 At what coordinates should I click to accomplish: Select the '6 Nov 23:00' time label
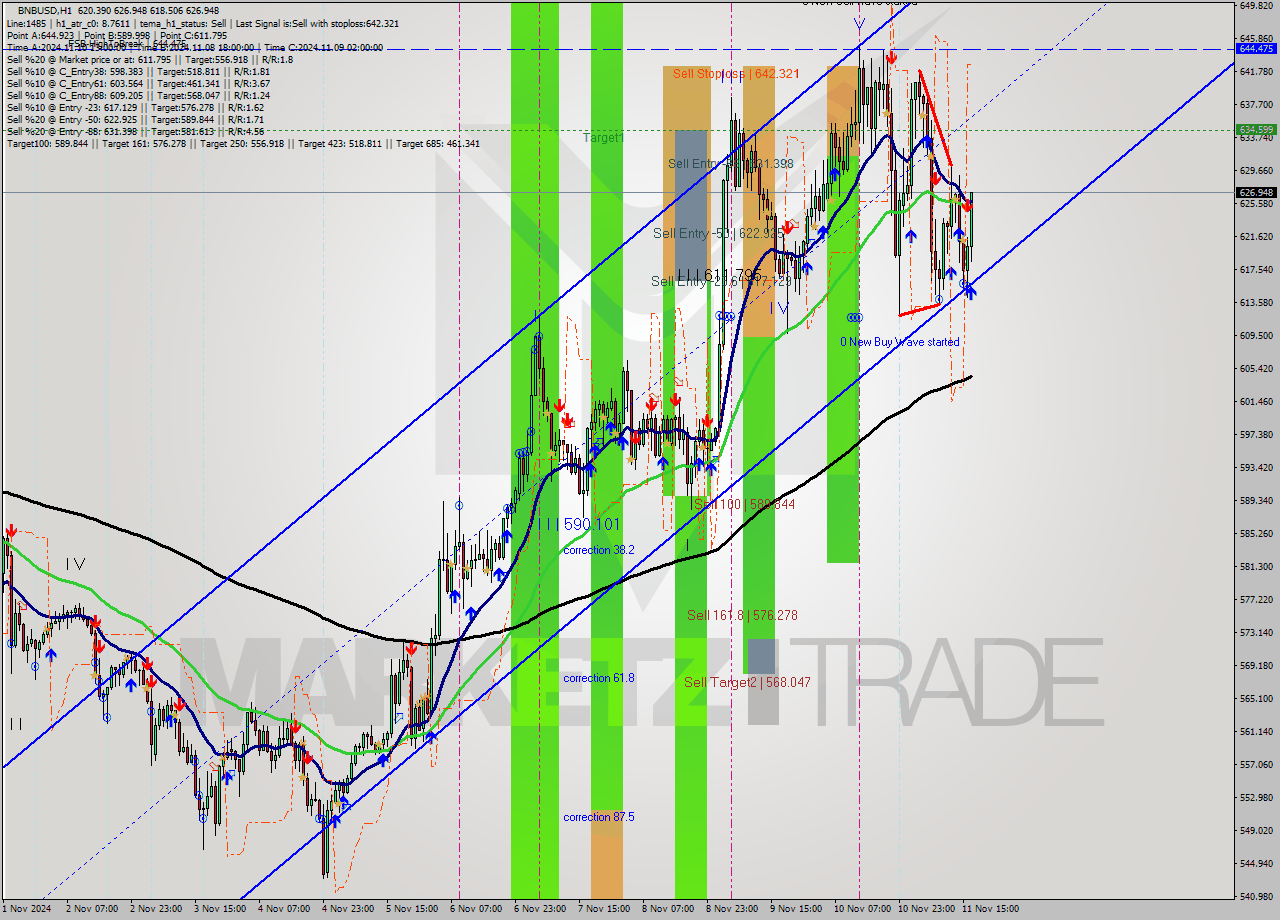(x=541, y=909)
